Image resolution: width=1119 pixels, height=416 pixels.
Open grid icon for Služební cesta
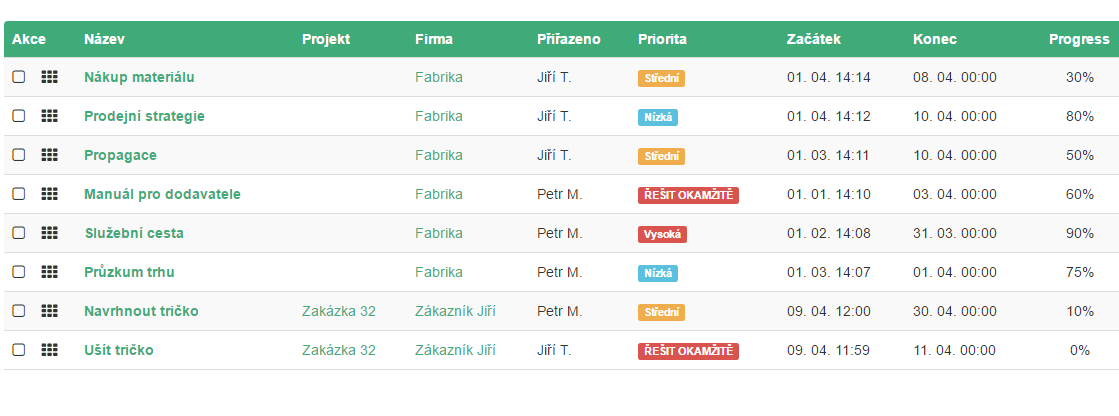click(49, 233)
